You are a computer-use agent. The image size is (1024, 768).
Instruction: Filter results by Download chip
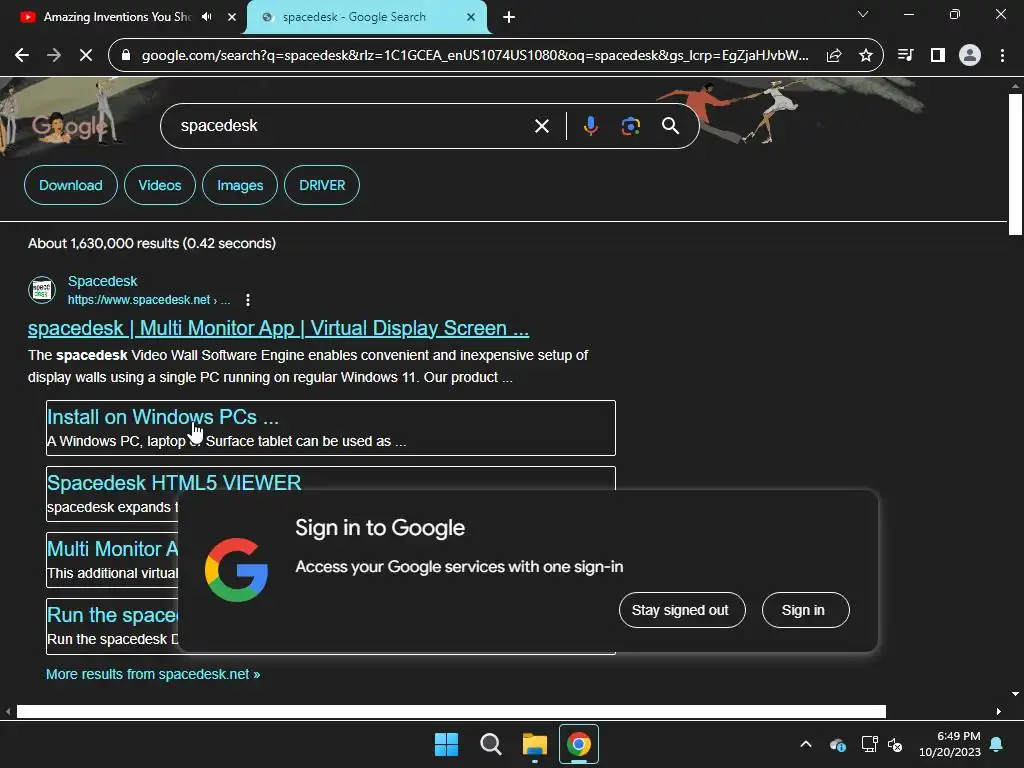pos(71,185)
